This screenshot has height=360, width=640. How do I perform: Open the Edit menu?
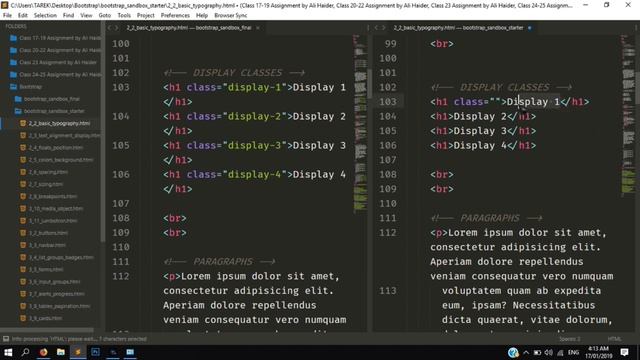(22, 16)
